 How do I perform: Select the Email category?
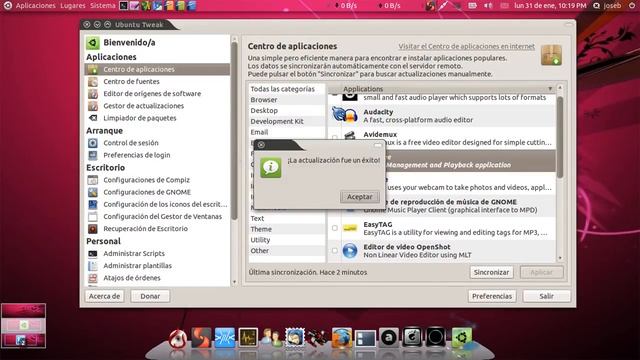click(x=287, y=132)
